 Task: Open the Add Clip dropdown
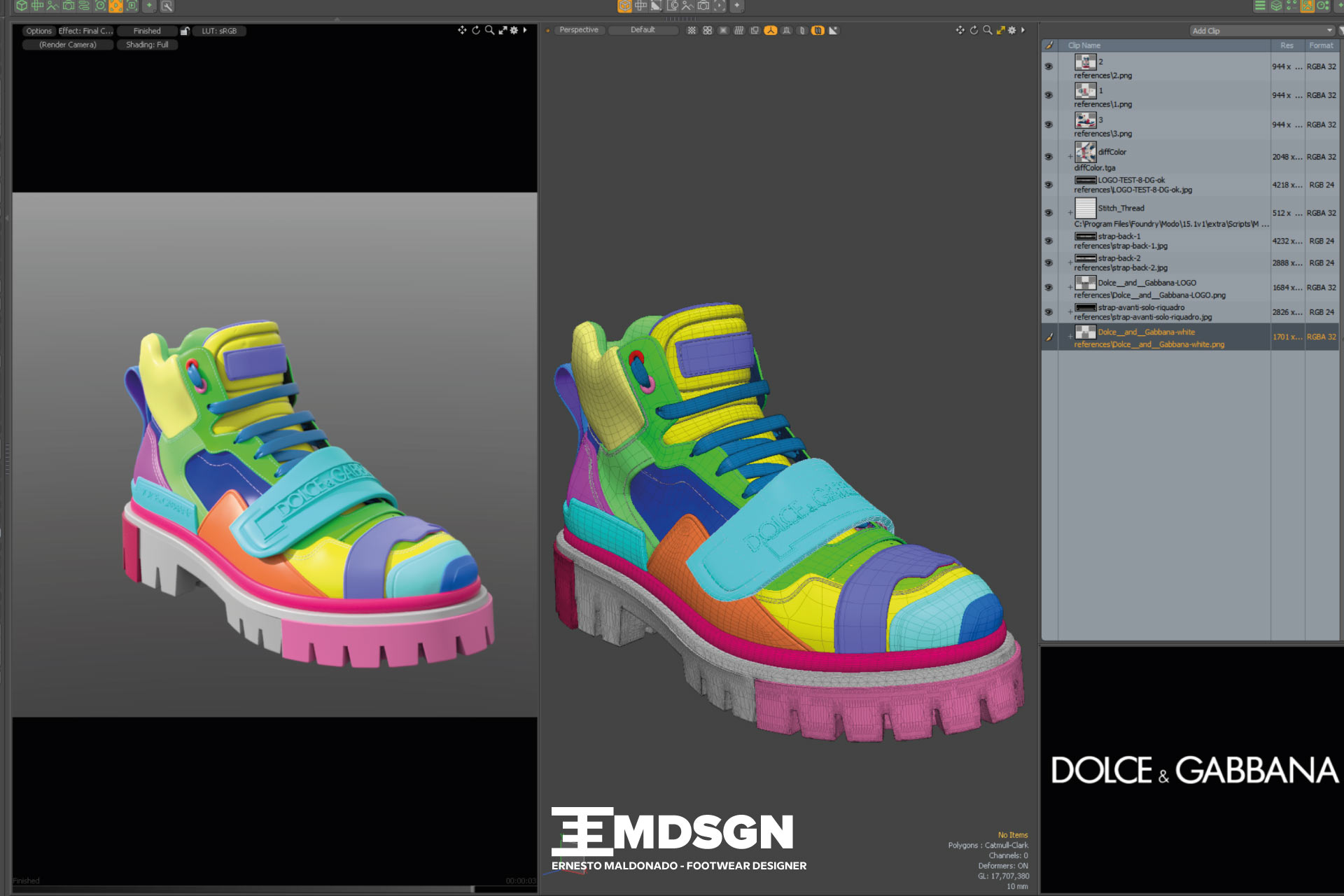[1262, 31]
